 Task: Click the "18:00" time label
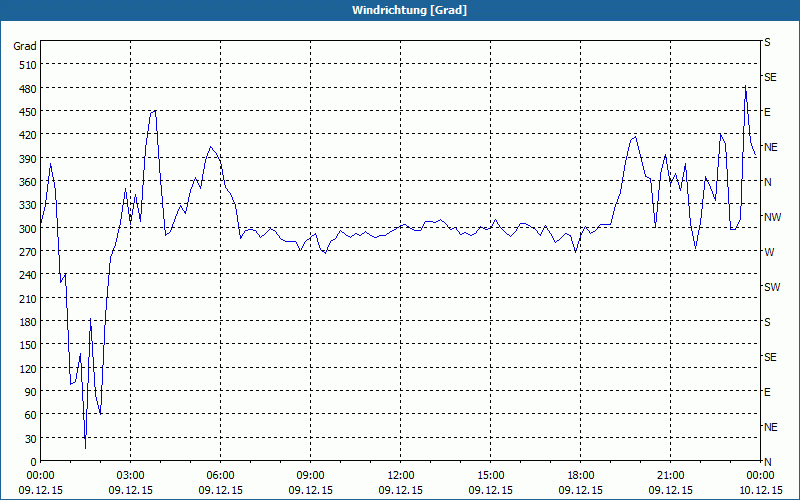click(581, 476)
